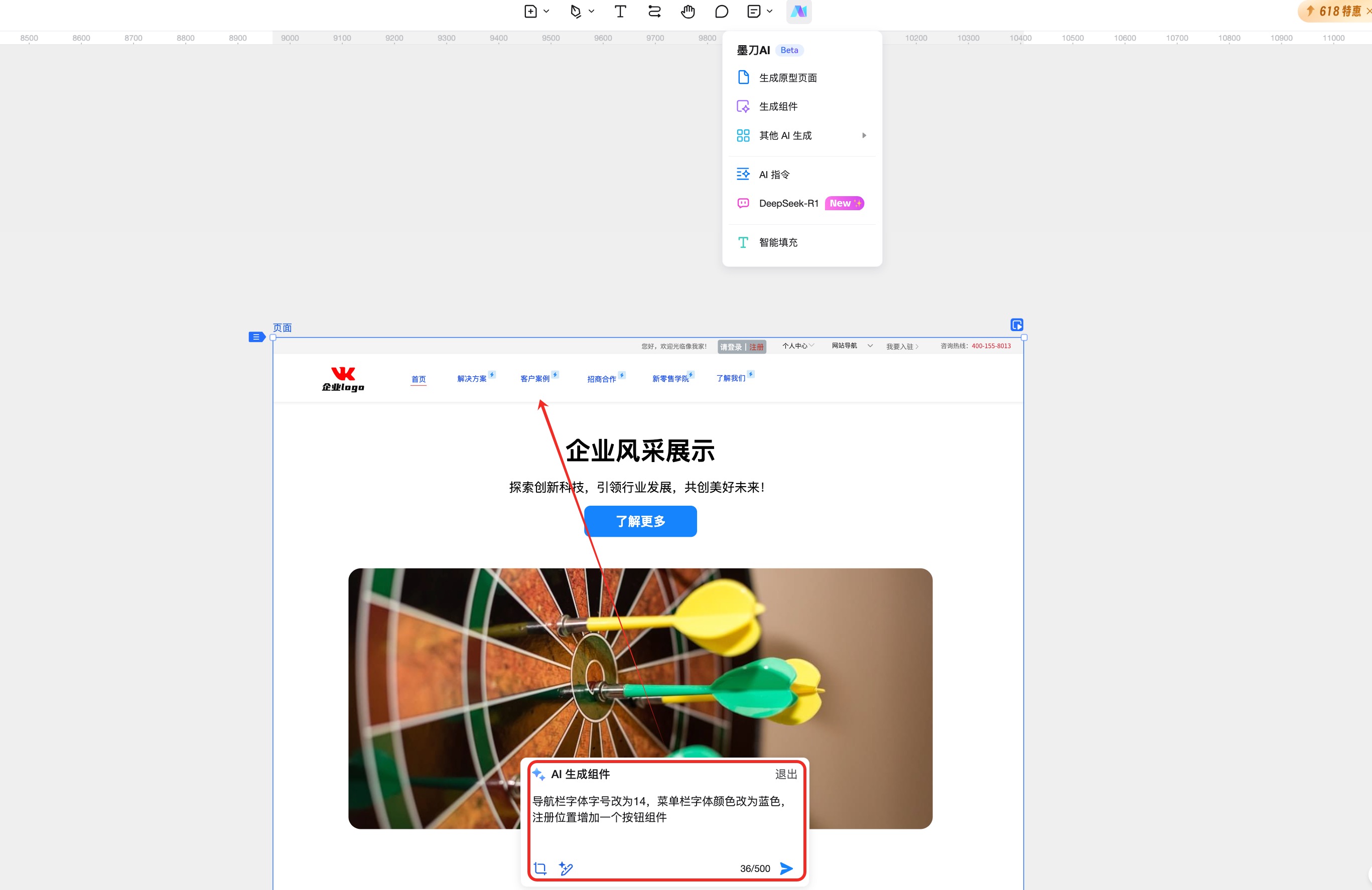The image size is (1372, 890).
Task: Open the 个人中心 dropdown
Action: coord(798,346)
